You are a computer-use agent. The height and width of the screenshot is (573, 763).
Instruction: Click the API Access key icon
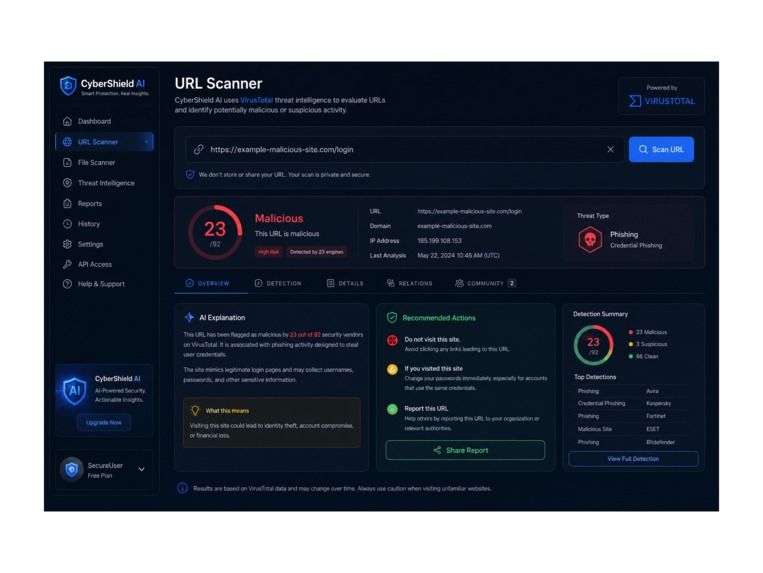(67, 264)
